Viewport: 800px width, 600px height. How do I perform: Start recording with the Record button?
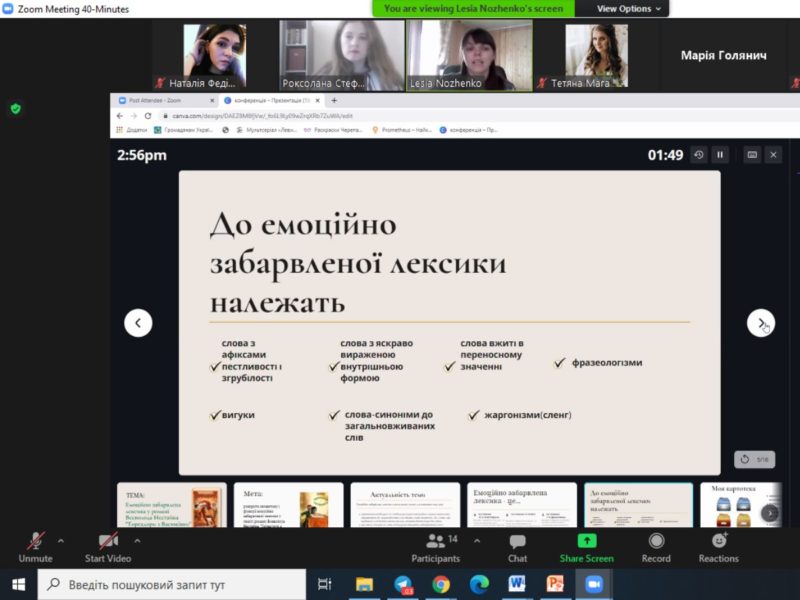point(656,545)
